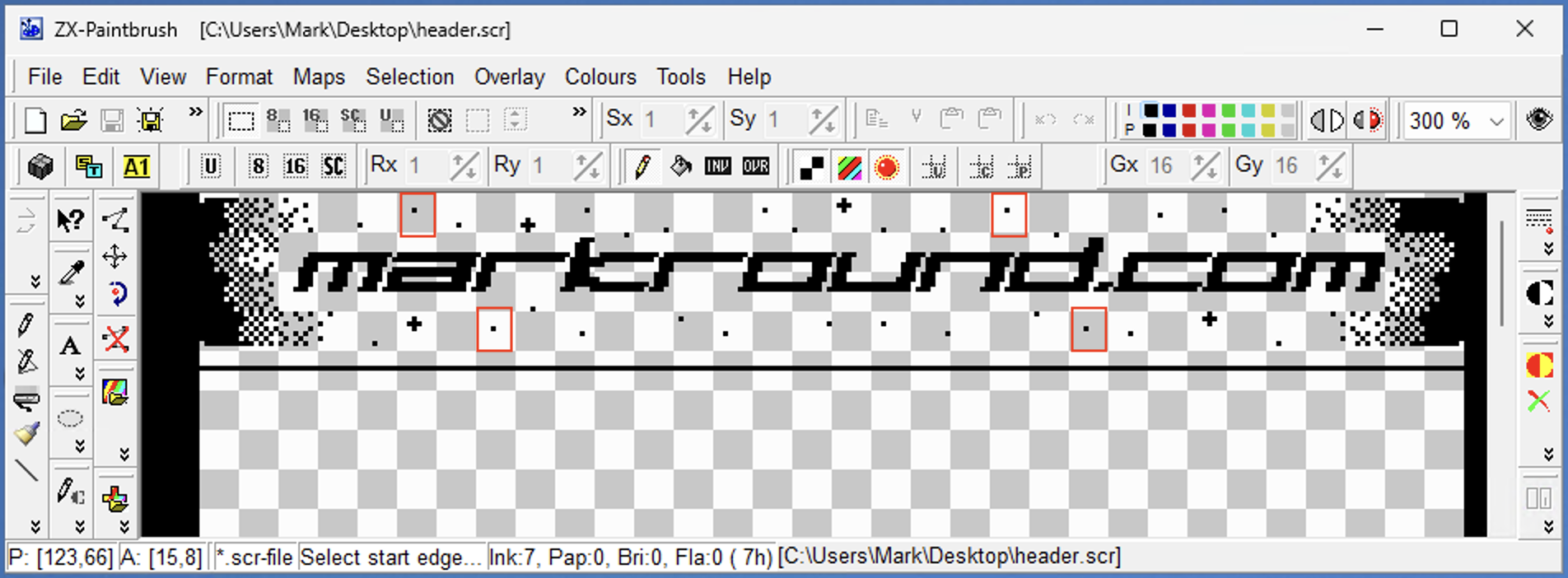Pick the green paper colour swatch
Screen dimensions: 1568x578
pyautogui.click(x=1229, y=130)
